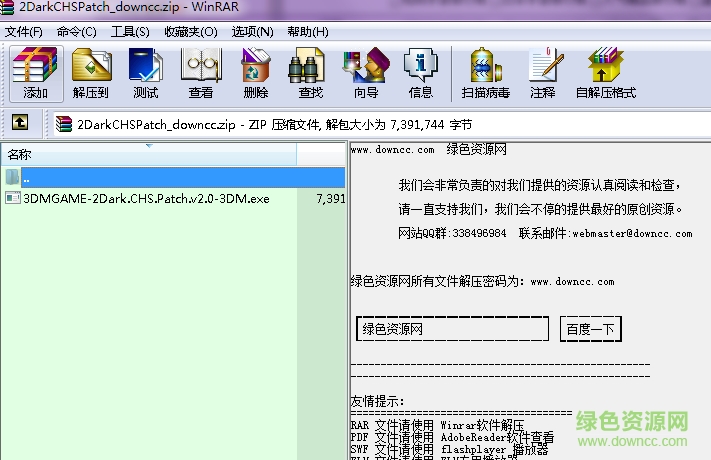Click the 添加 (Add) toolbar icon
The image size is (711, 460).
(35, 73)
